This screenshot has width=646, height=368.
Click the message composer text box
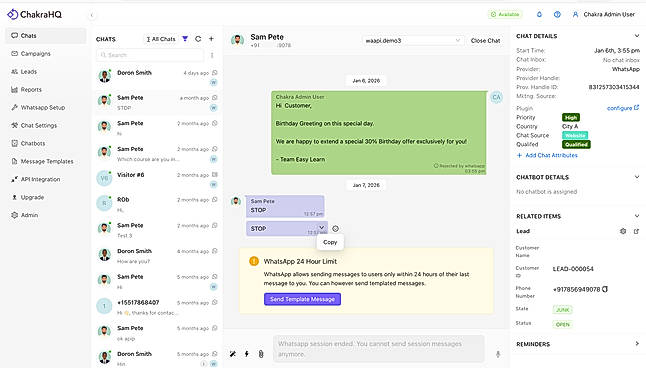pyautogui.click(x=378, y=349)
